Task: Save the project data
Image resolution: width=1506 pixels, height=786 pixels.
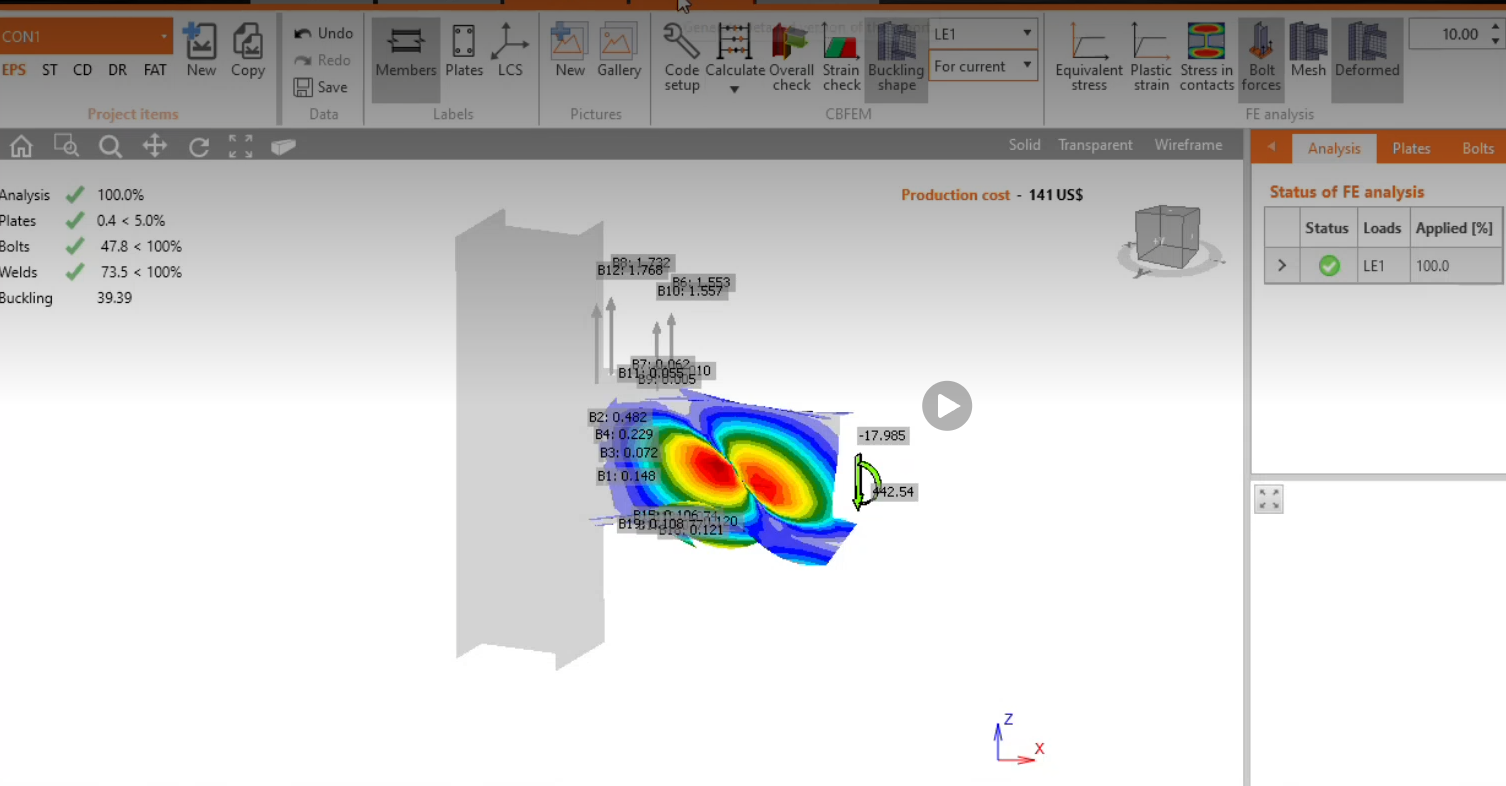Action: point(320,87)
